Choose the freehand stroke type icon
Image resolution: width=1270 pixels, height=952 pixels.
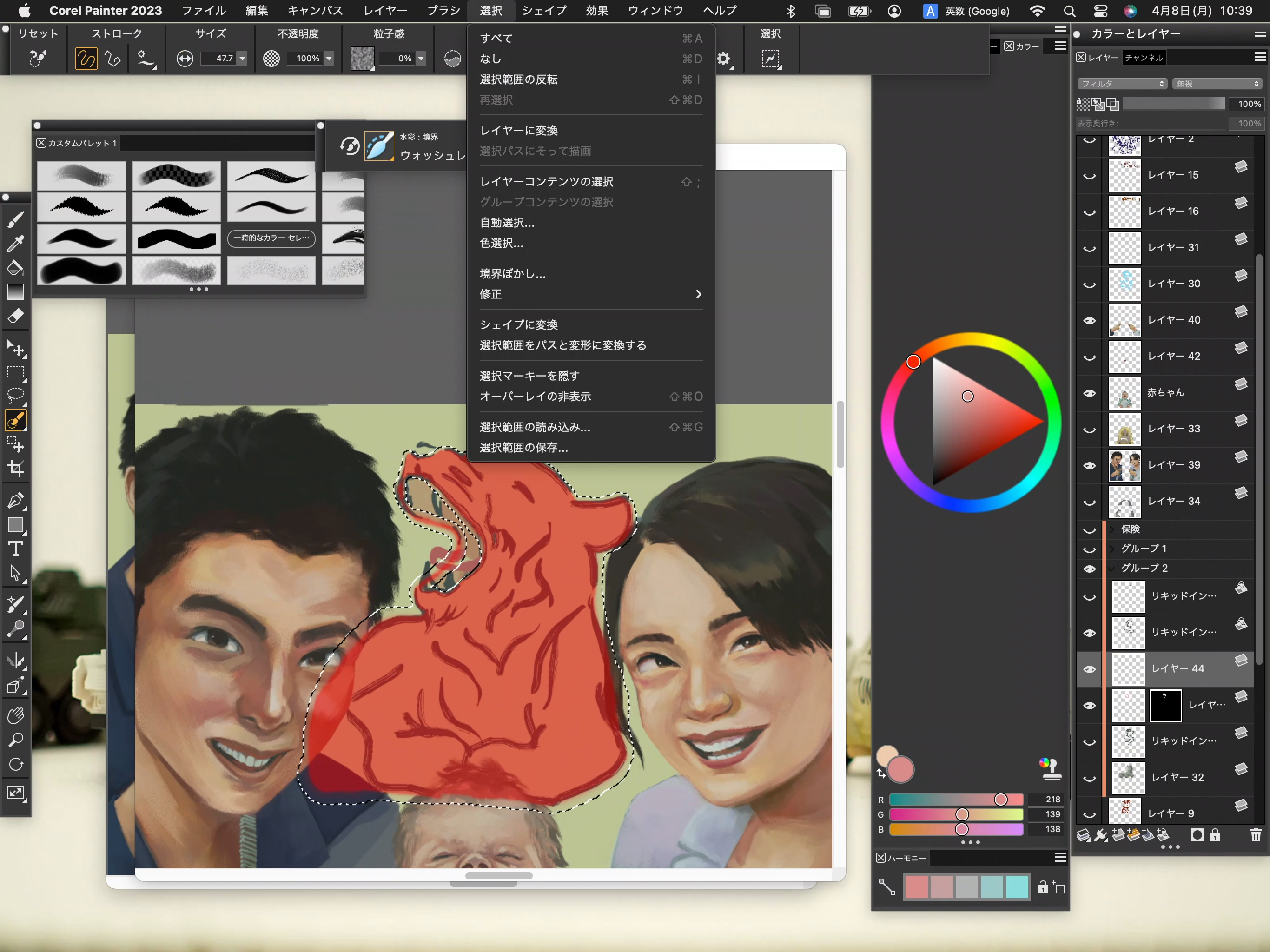(86, 59)
